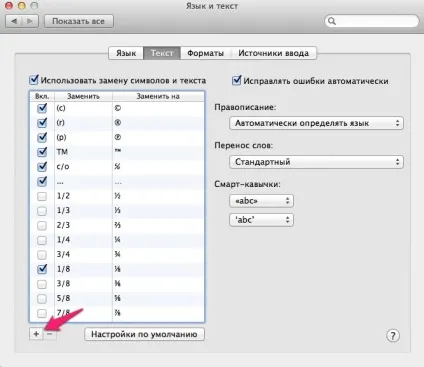Viewport: 424px width, 367px height.
Task: Select the 5/8 text in the list
Action: pyautogui.click(x=63, y=298)
